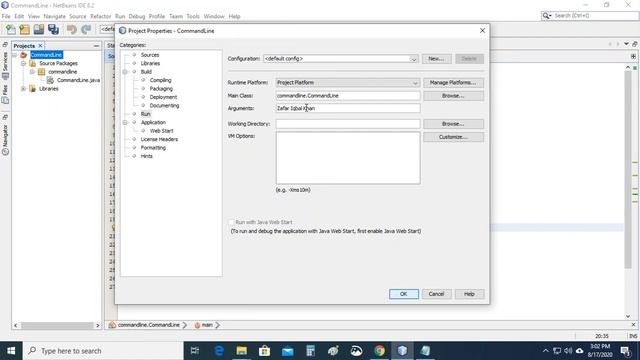Click the New... configuration button
This screenshot has width=640, height=360.
point(436,59)
